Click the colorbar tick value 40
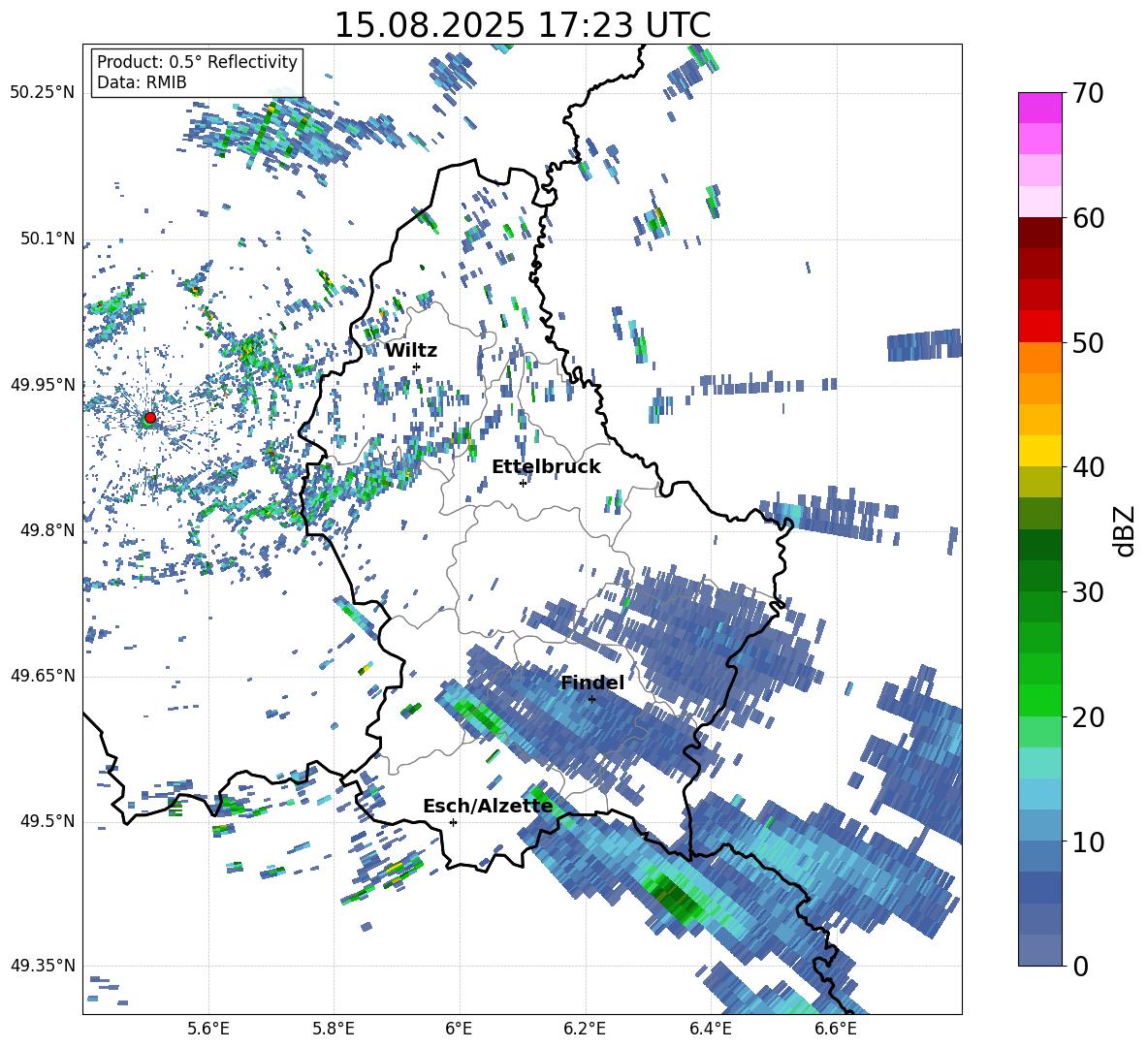Image resolution: width=1148 pixels, height=1048 pixels. tap(1088, 467)
